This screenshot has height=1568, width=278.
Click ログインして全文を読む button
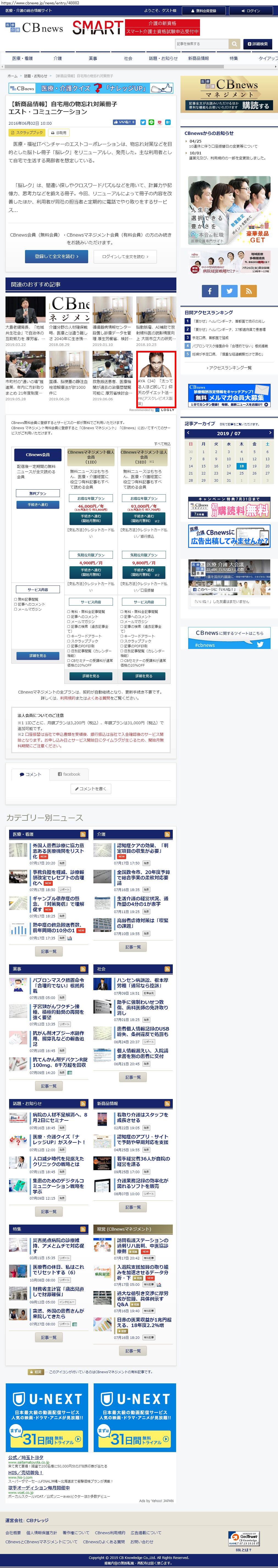click(125, 256)
